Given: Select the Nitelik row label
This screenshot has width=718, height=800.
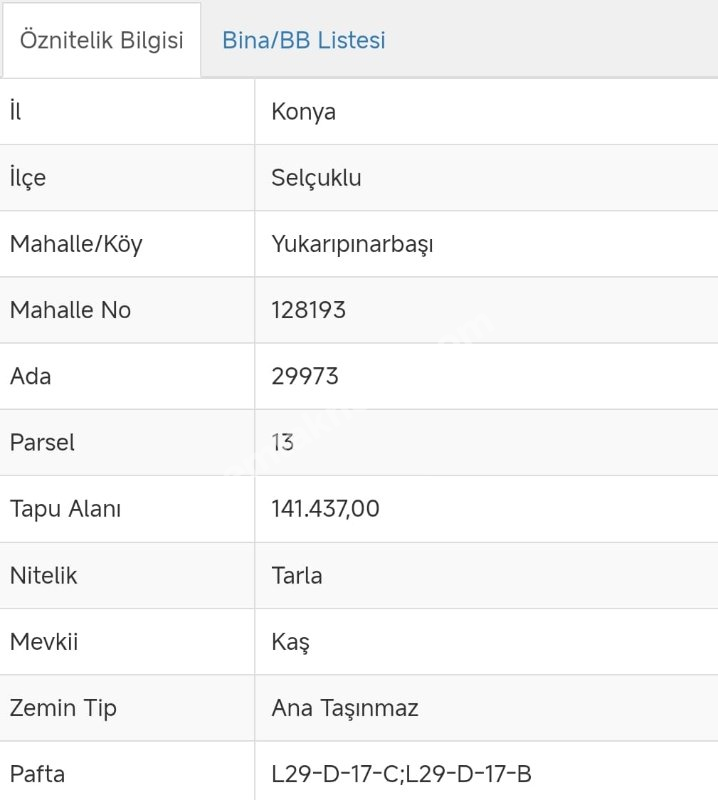Looking at the screenshot, I should (43, 576).
